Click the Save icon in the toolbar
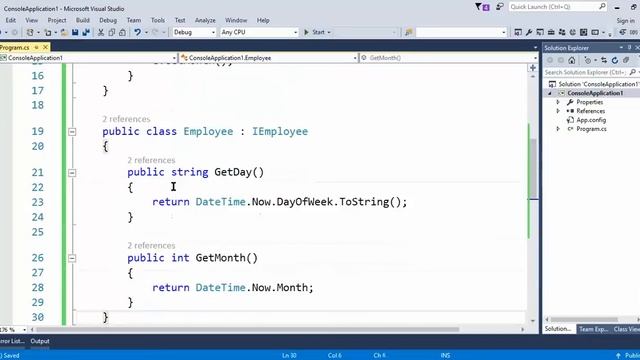 [75, 32]
